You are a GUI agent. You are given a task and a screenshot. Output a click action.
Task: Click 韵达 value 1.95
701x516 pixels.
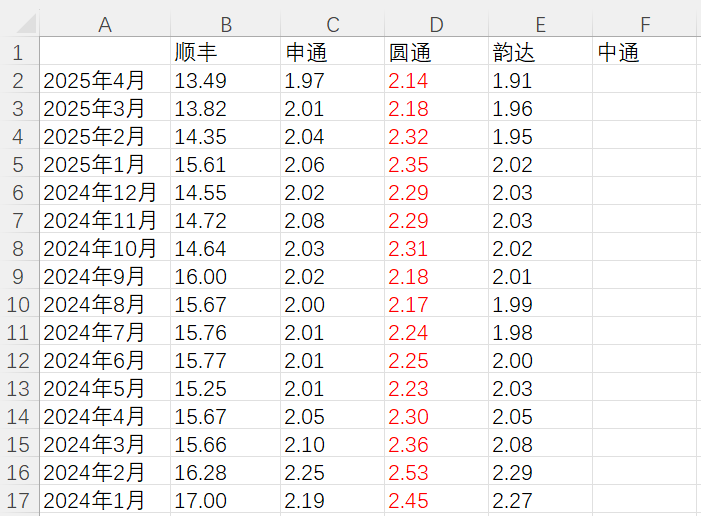[x=541, y=136]
